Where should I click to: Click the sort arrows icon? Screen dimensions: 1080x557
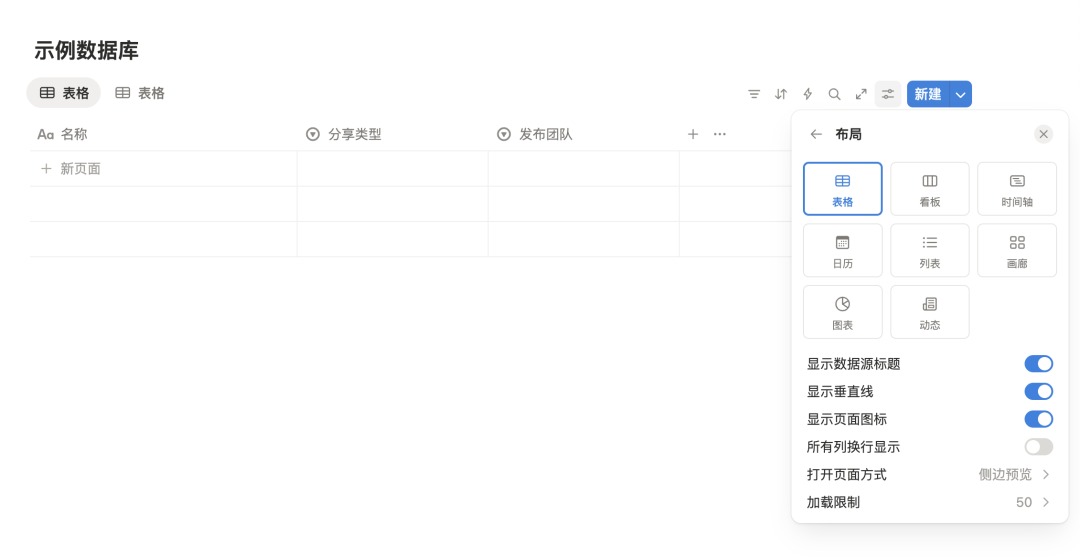point(781,94)
